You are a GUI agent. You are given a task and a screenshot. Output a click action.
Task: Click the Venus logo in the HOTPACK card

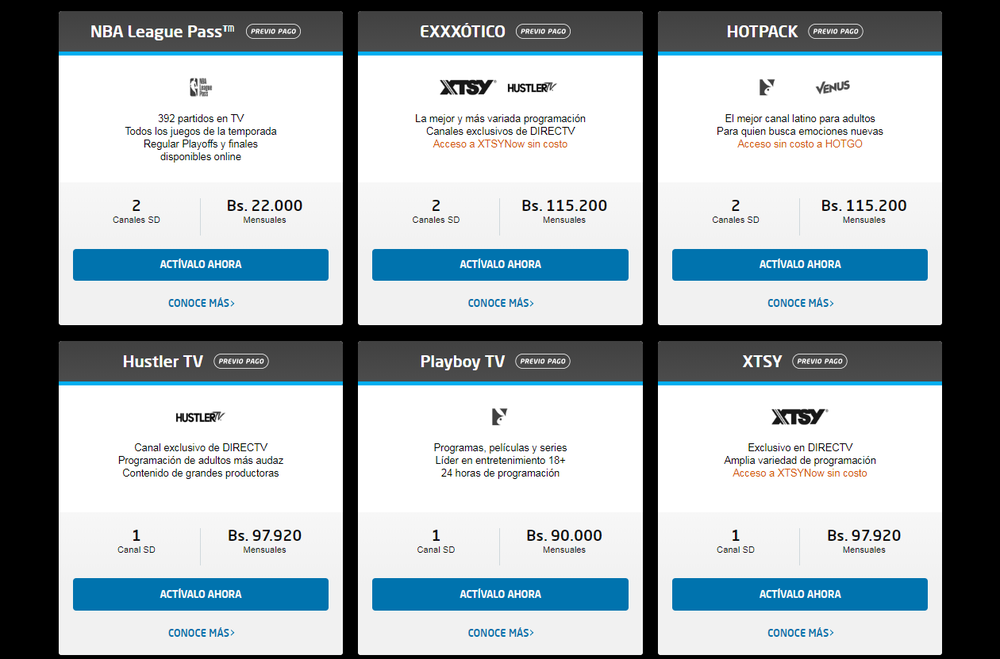pos(832,87)
